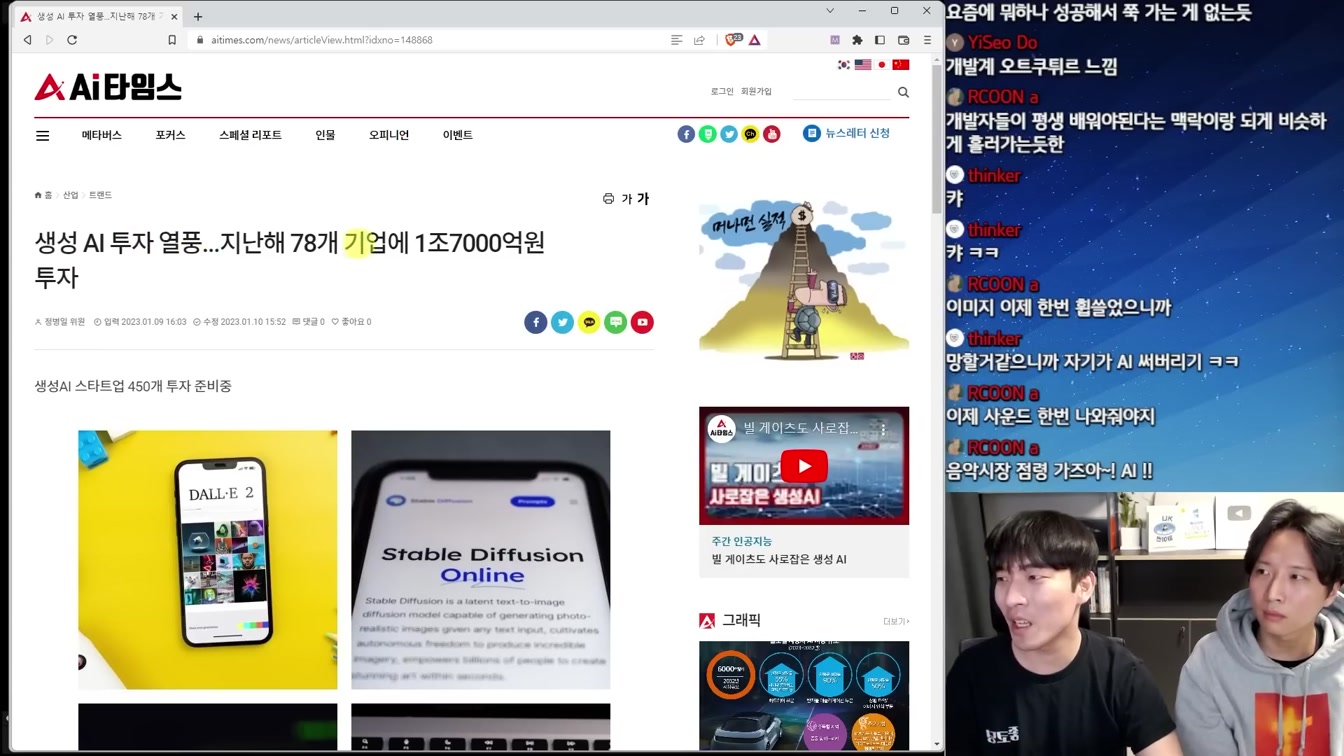Viewport: 1344px width, 756px height.
Task: Open the DALL·E 2 phone image
Action: (208, 560)
